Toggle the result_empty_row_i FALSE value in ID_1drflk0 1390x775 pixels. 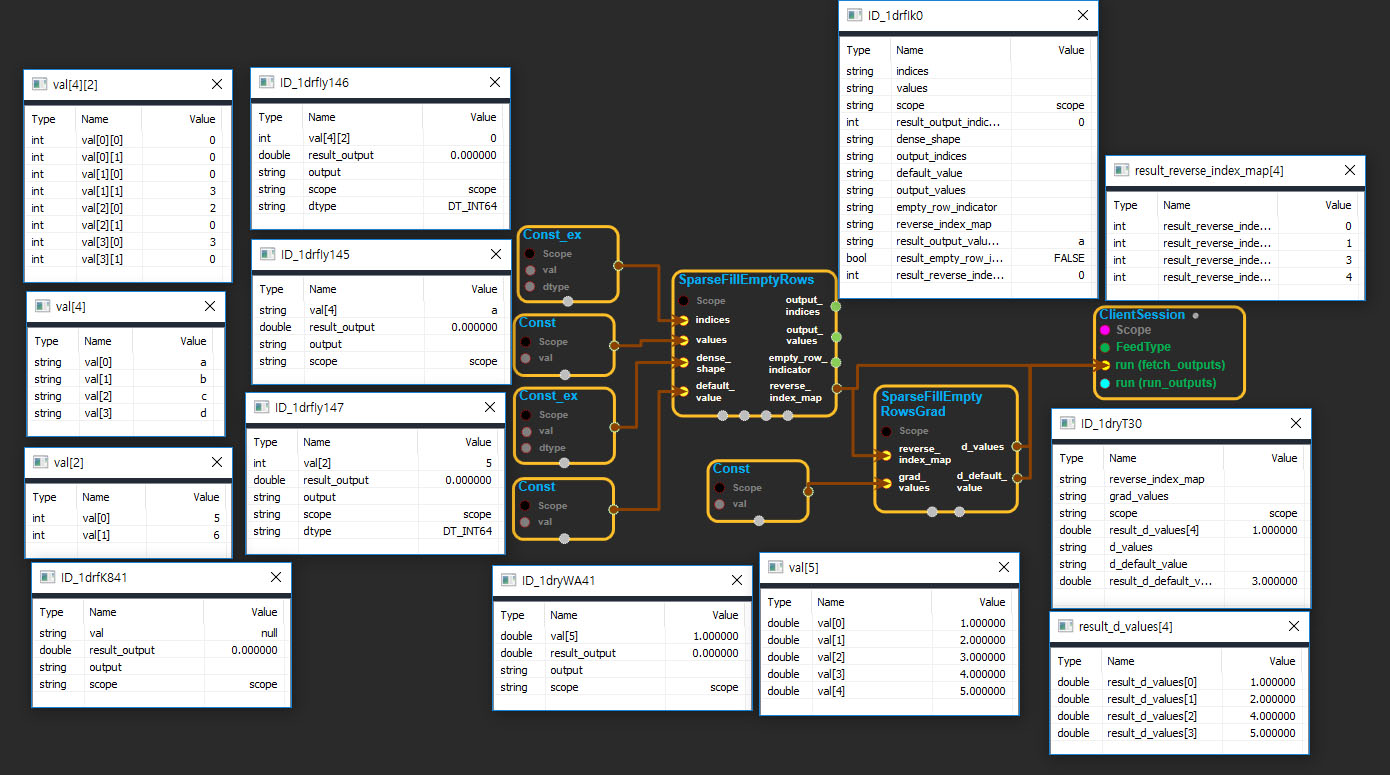(1068, 258)
